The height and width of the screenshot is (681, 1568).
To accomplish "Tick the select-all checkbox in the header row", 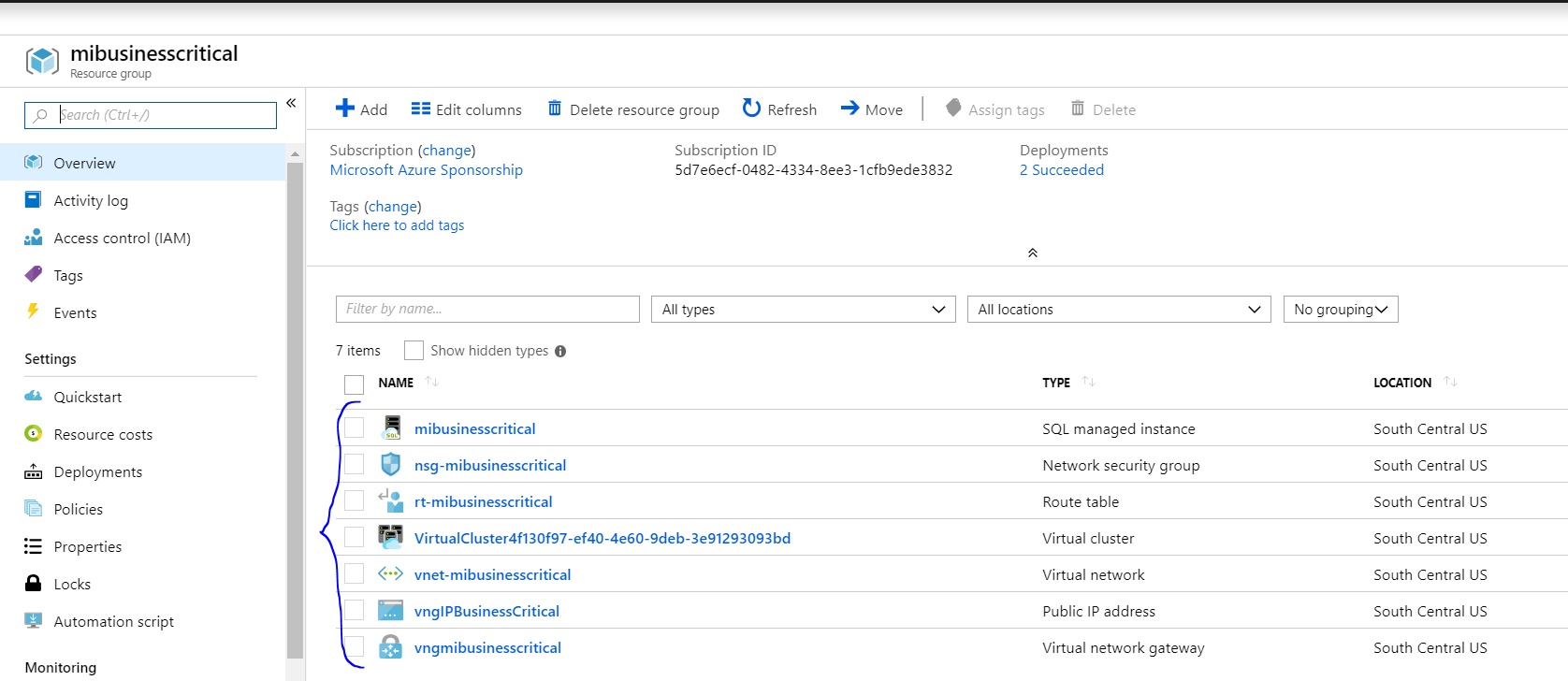I will click(x=354, y=384).
